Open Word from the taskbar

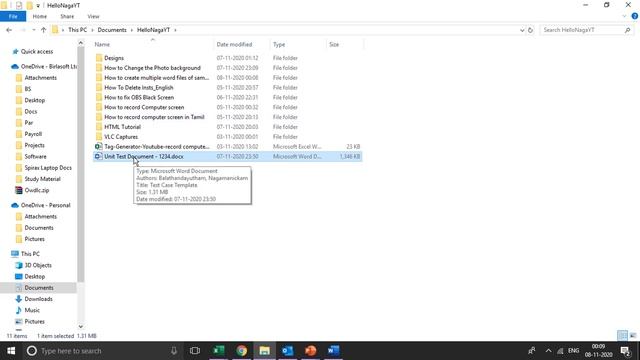(333, 351)
